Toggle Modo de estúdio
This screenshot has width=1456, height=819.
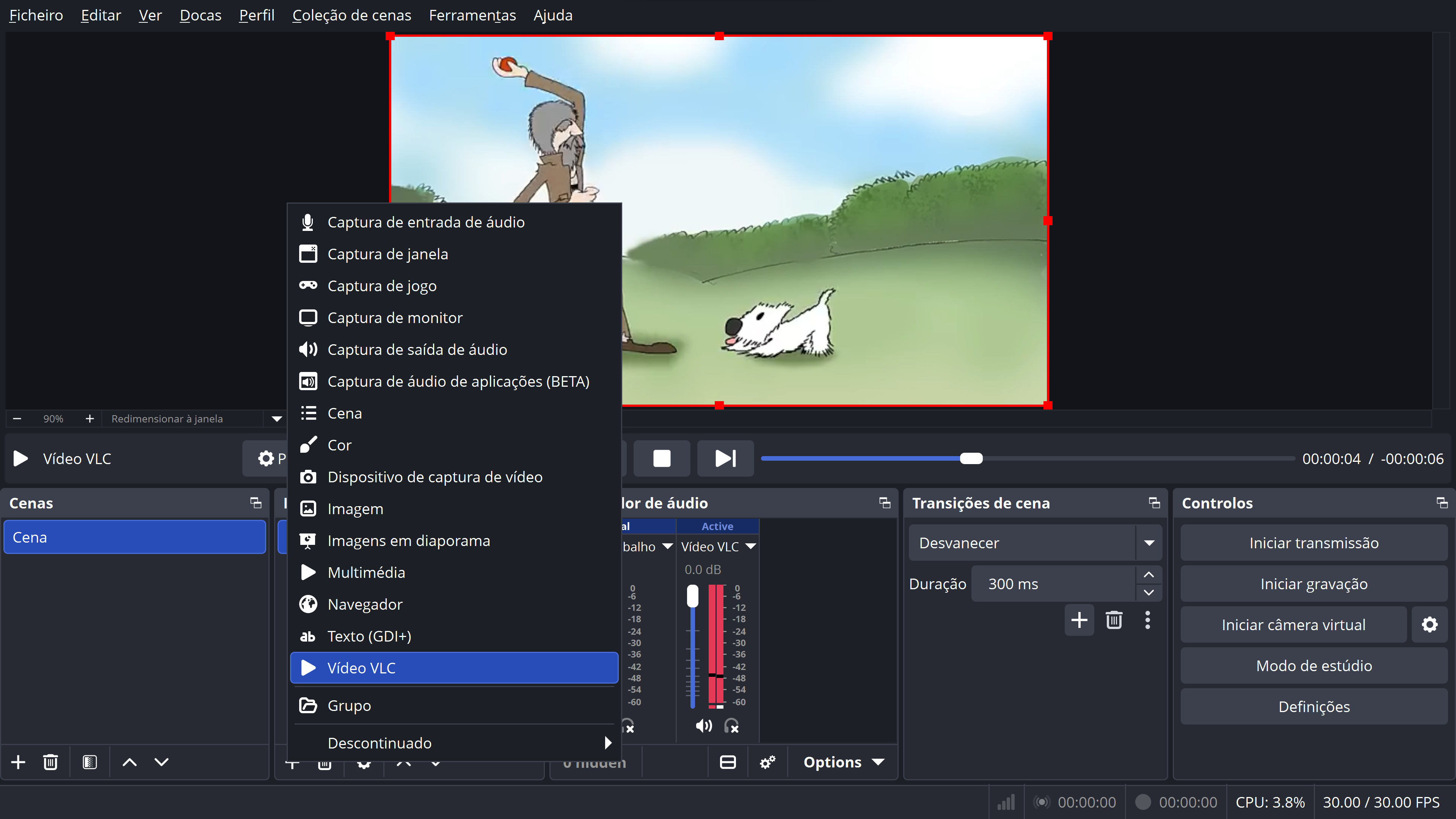[x=1313, y=666]
